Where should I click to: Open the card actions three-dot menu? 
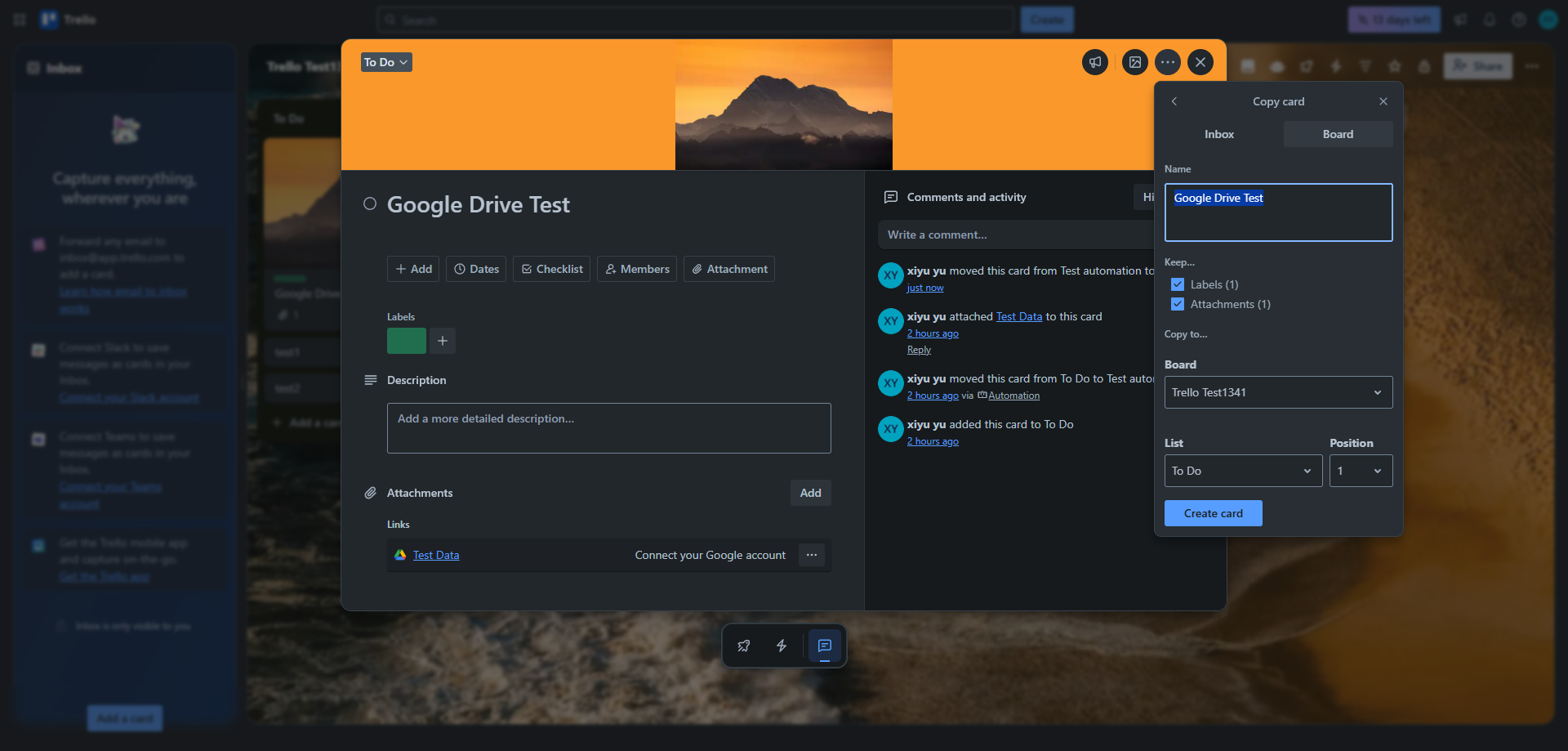(x=1168, y=62)
